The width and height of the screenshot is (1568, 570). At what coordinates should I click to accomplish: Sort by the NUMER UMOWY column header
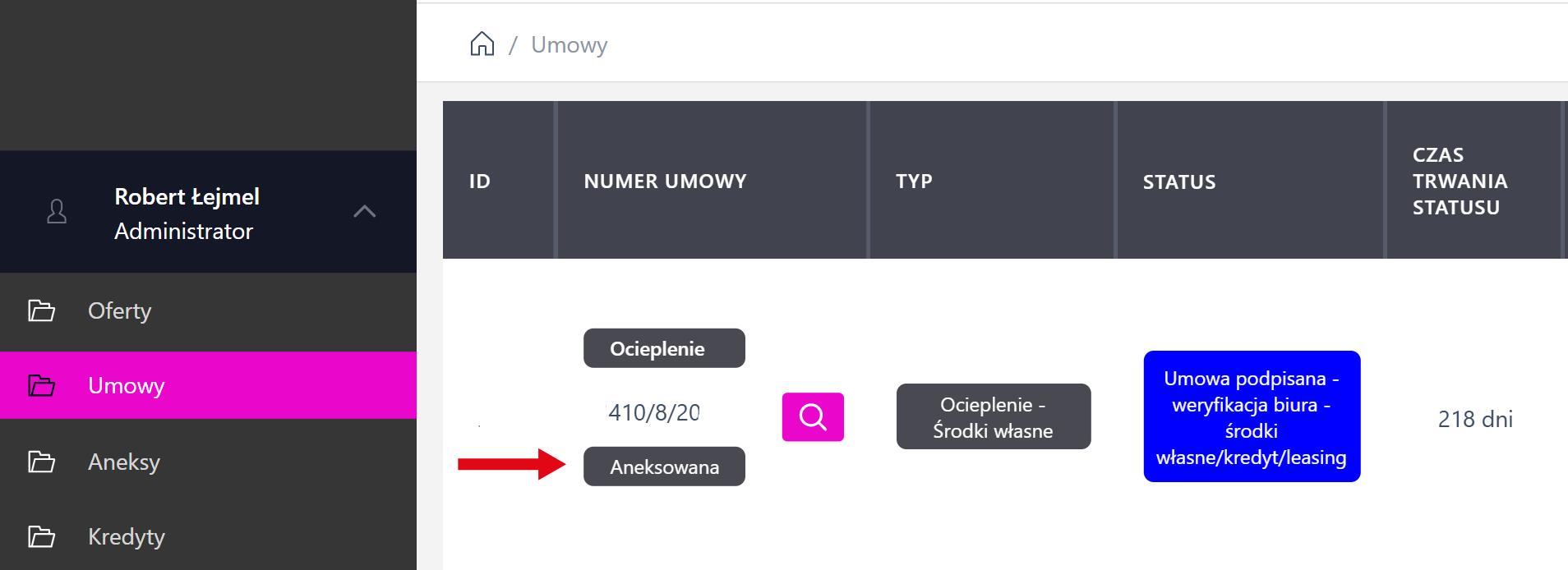pos(665,181)
